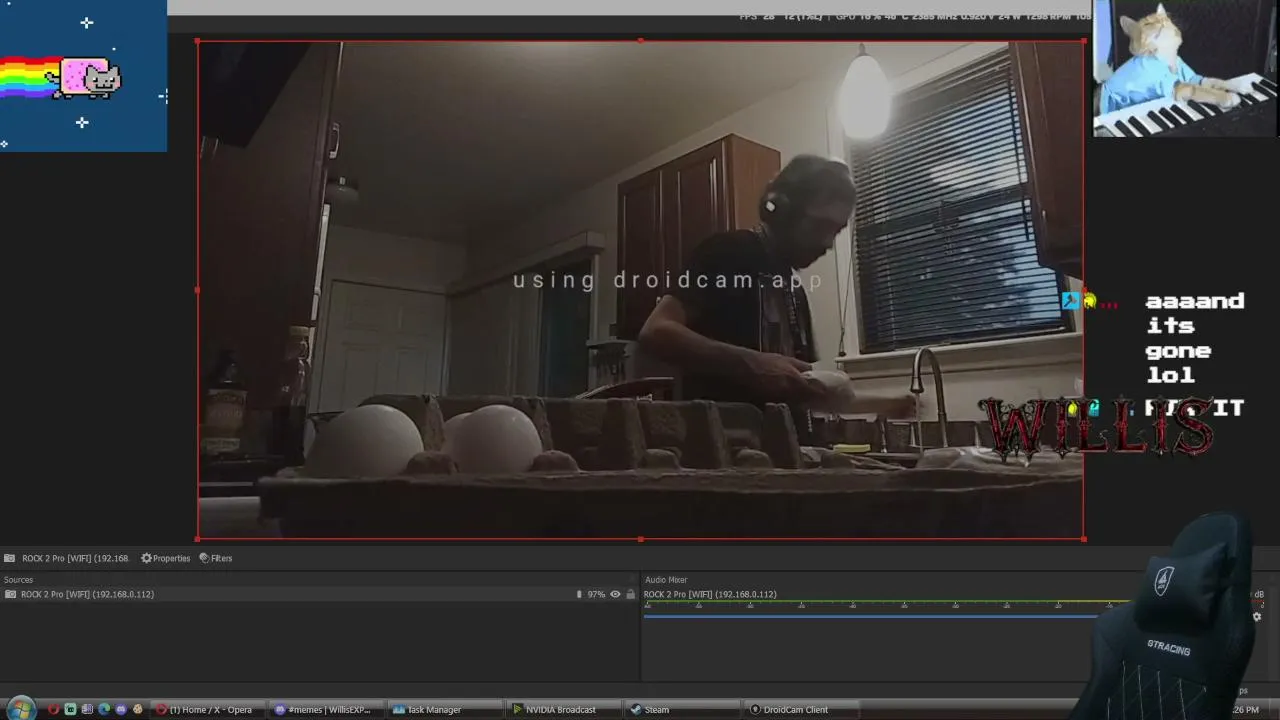
Task: Launch Edge browser from the quick launch icons
Action: [104, 709]
